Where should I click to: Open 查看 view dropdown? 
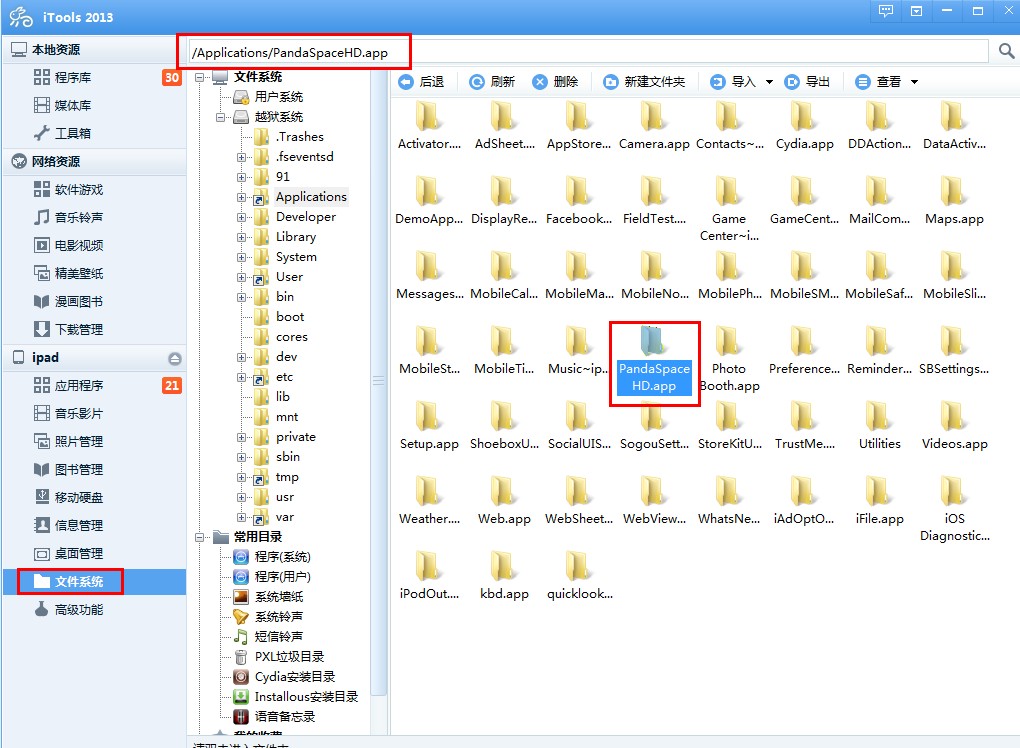click(914, 82)
